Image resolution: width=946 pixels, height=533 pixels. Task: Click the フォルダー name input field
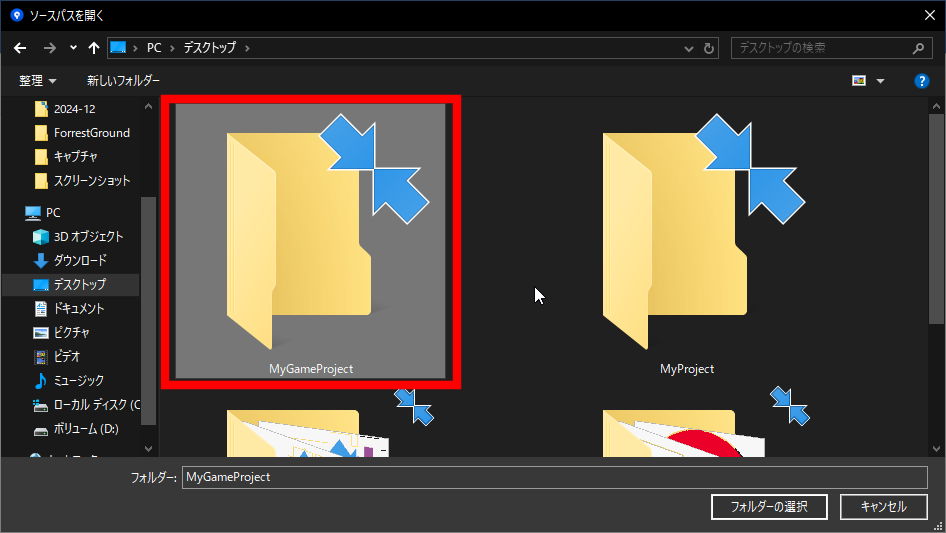tap(554, 477)
